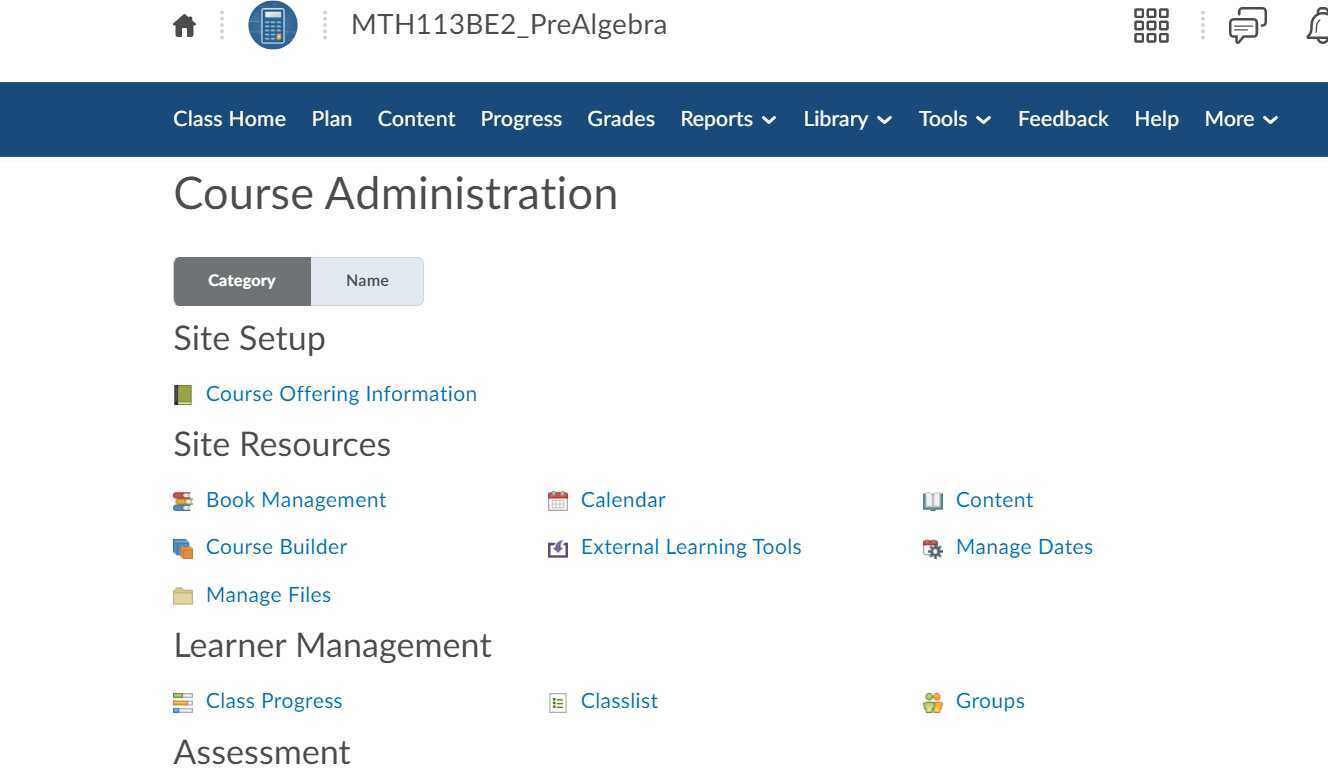The image size is (1328, 780).
Task: Click the Manage Files folder icon
Action: (182, 596)
